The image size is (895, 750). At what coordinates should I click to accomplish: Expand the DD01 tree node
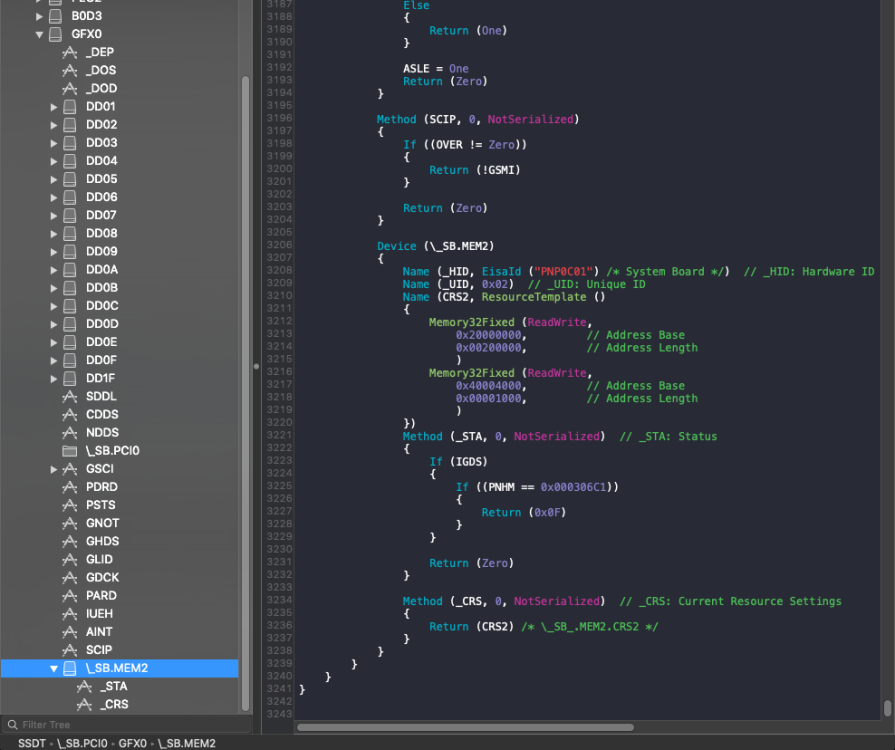pos(54,107)
